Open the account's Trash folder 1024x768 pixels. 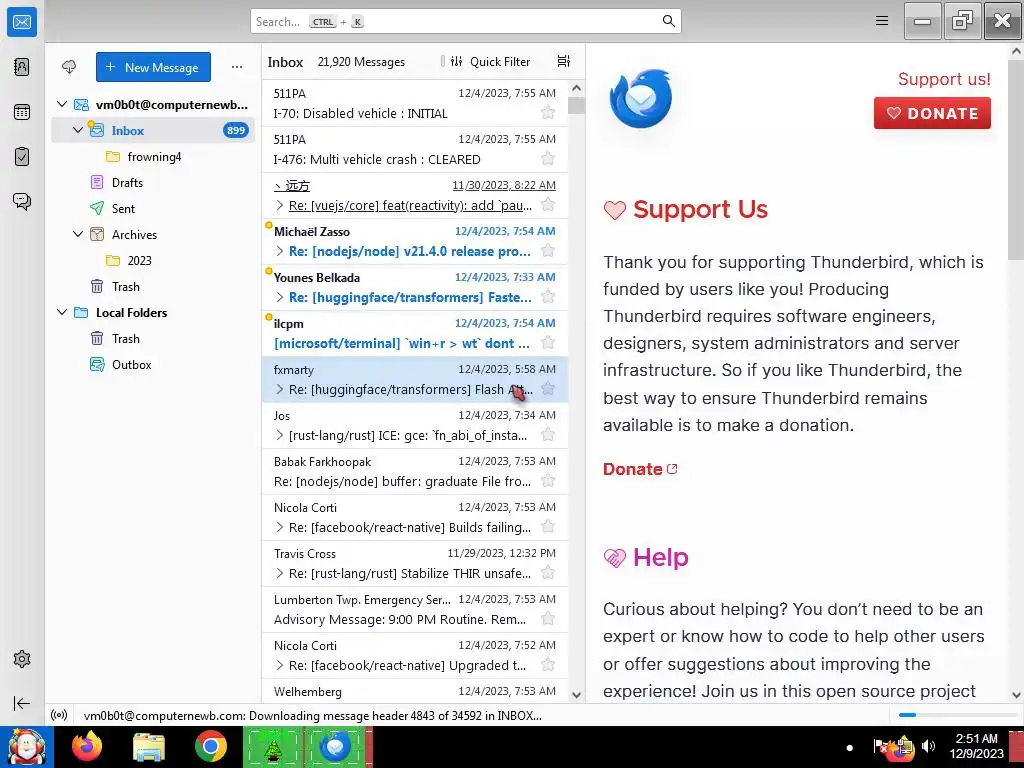point(125,287)
